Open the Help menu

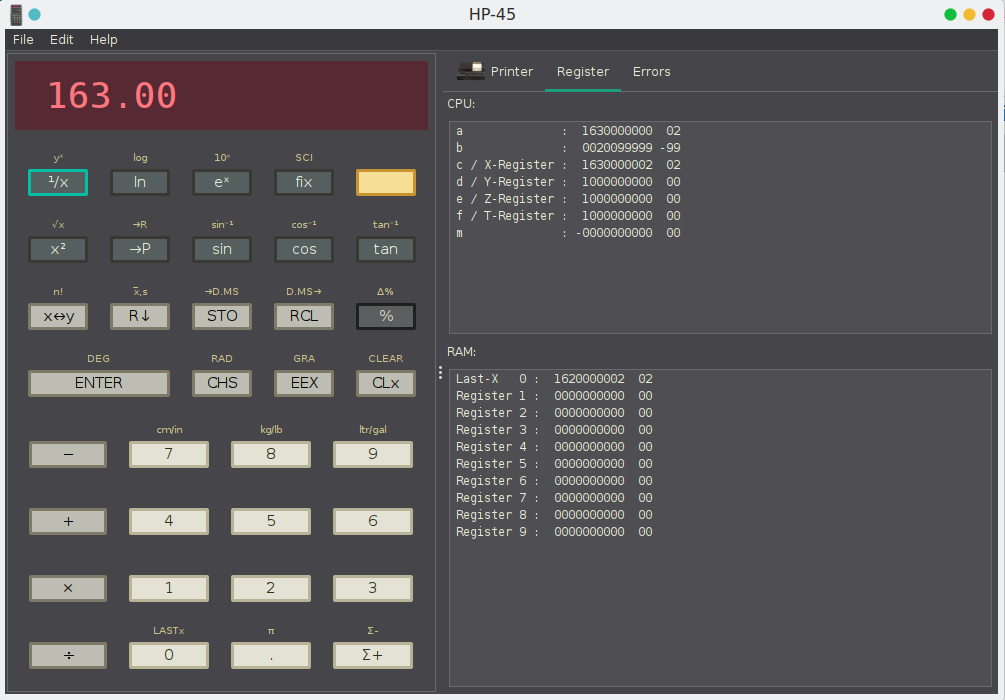(103, 40)
